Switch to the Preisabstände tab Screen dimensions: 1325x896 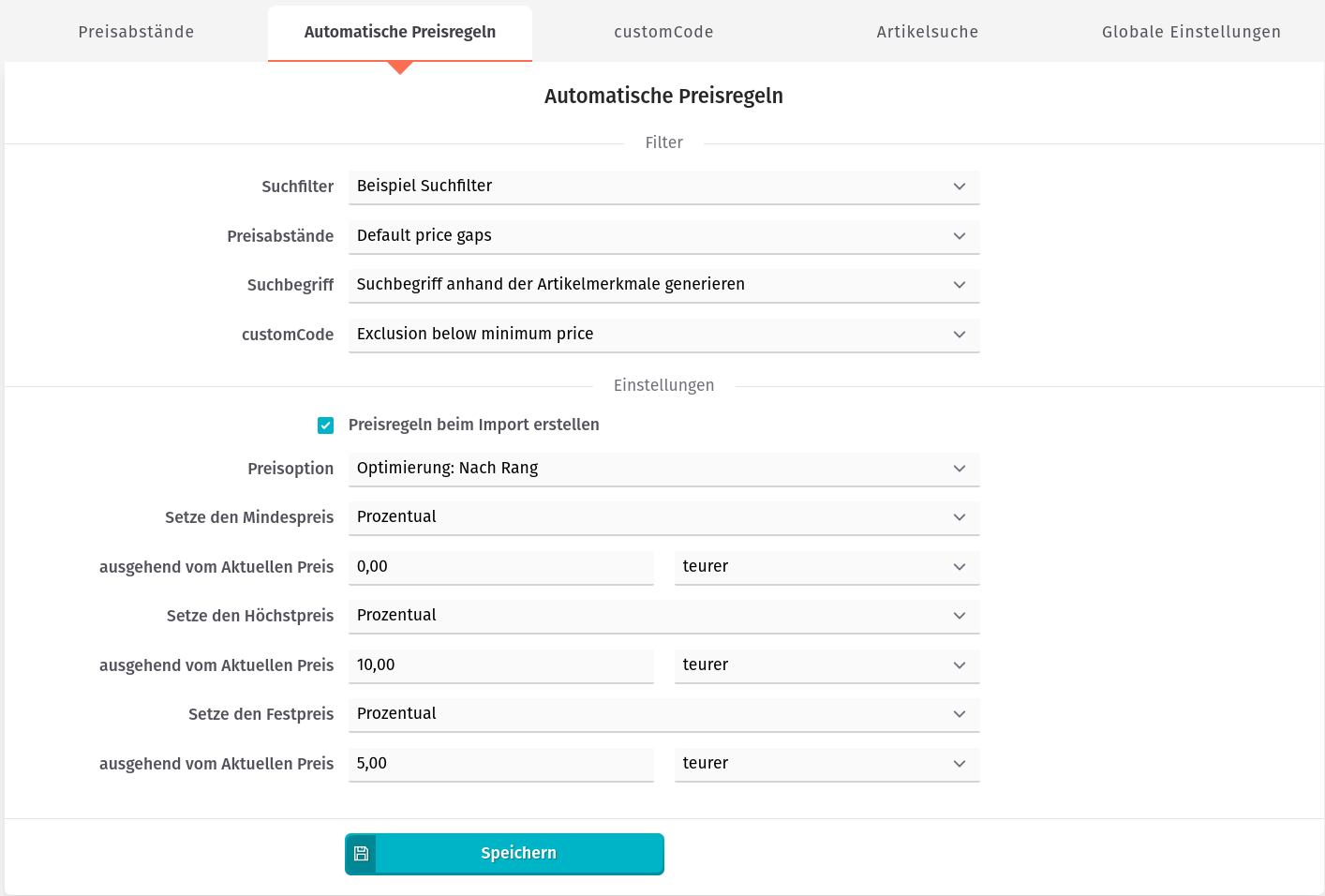[x=136, y=32]
